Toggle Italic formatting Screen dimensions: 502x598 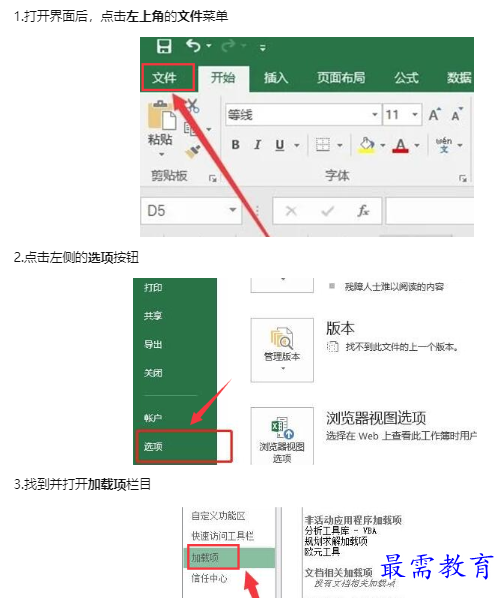coord(257,145)
